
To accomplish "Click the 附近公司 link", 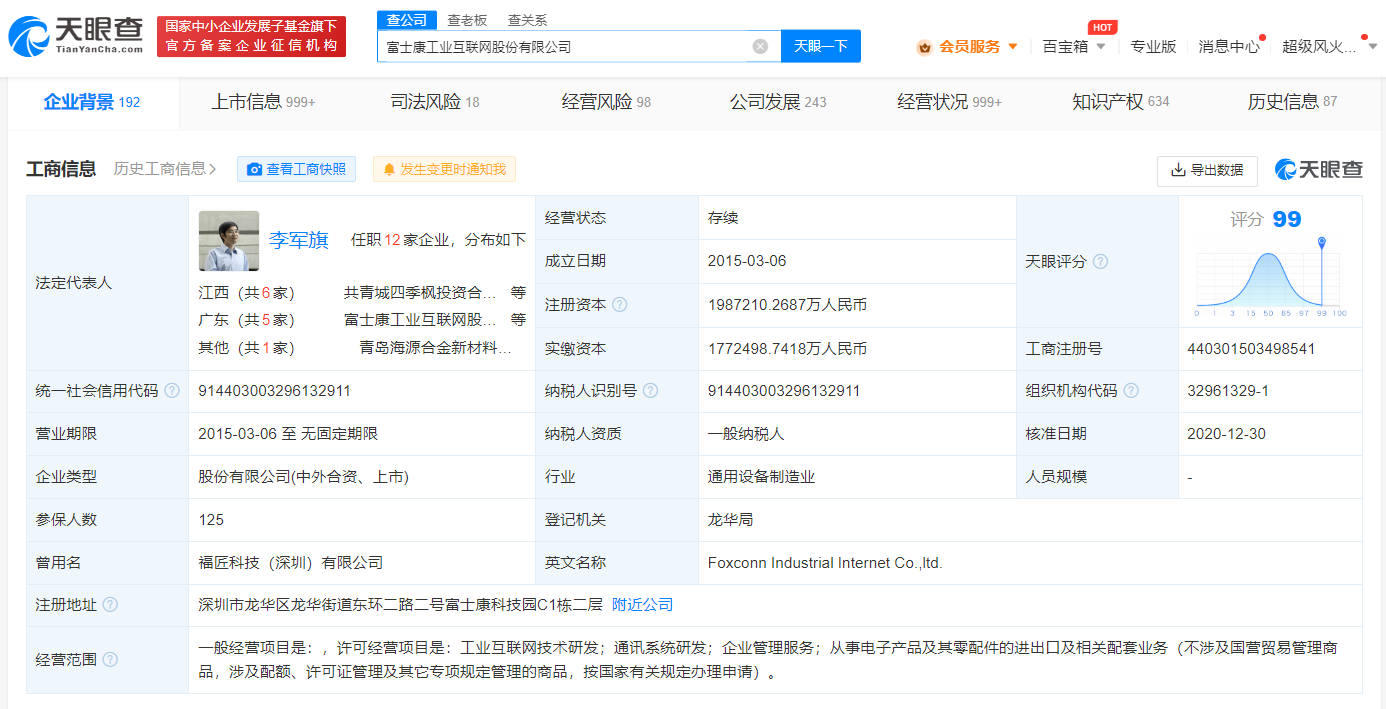I will click(x=642, y=605).
